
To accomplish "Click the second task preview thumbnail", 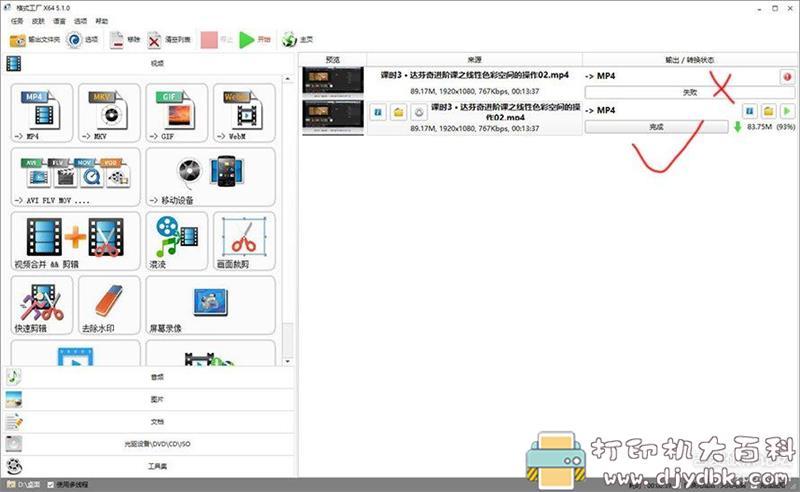I will click(x=333, y=116).
